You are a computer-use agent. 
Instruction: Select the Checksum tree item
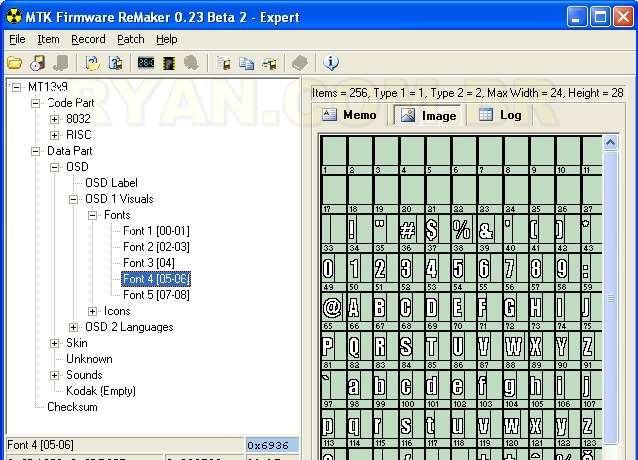[x=74, y=407]
